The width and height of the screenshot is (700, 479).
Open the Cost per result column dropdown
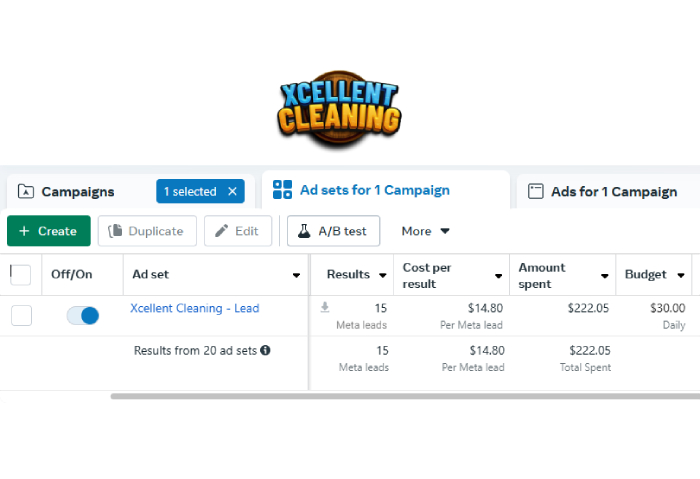[498, 276]
